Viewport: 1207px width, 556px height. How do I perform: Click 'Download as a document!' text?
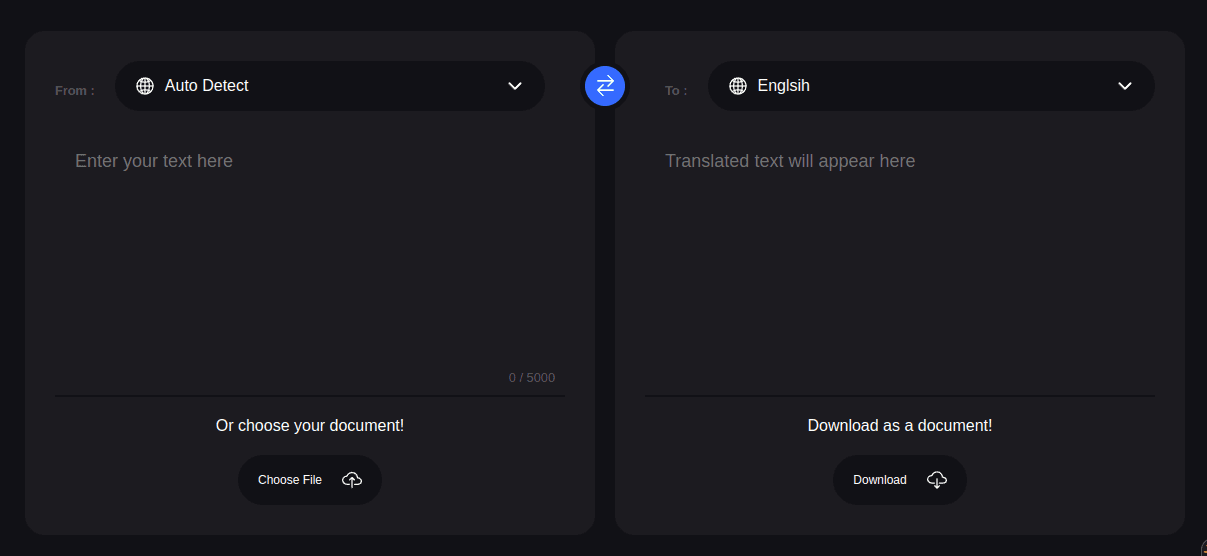click(x=900, y=426)
